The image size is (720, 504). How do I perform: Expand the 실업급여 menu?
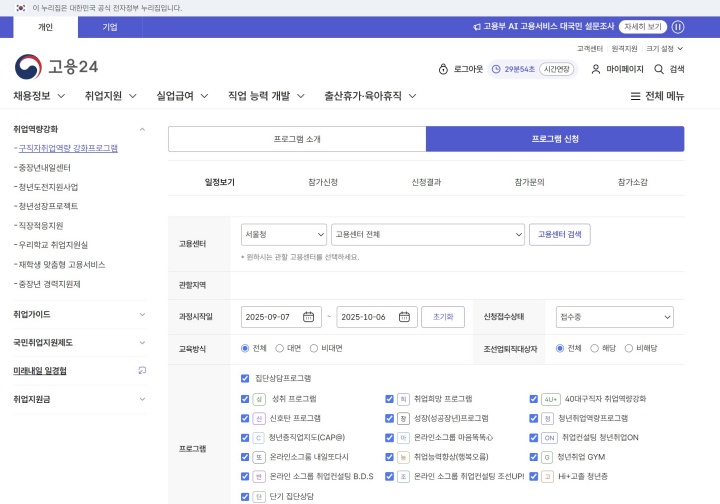(182, 96)
